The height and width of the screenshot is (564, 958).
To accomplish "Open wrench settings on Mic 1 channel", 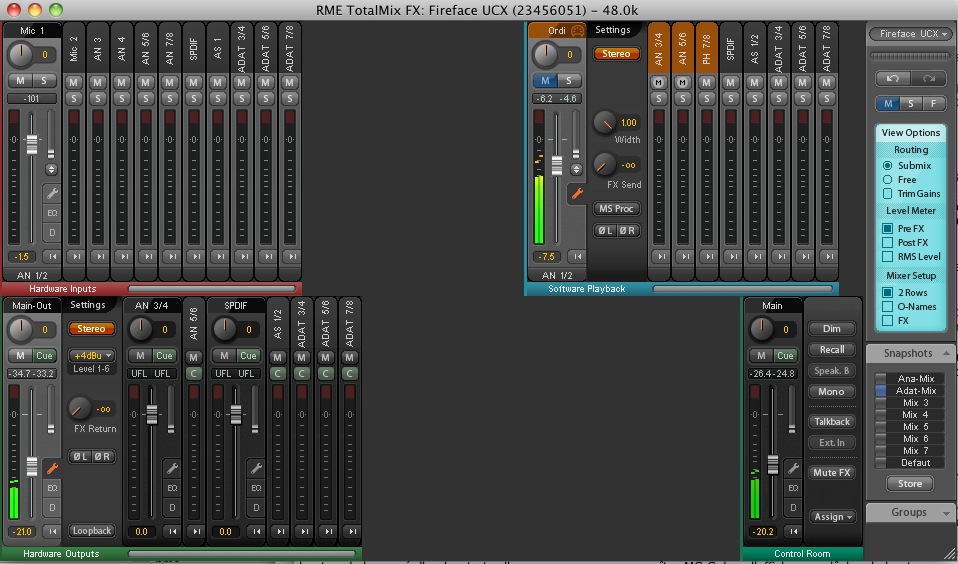I will pos(52,194).
